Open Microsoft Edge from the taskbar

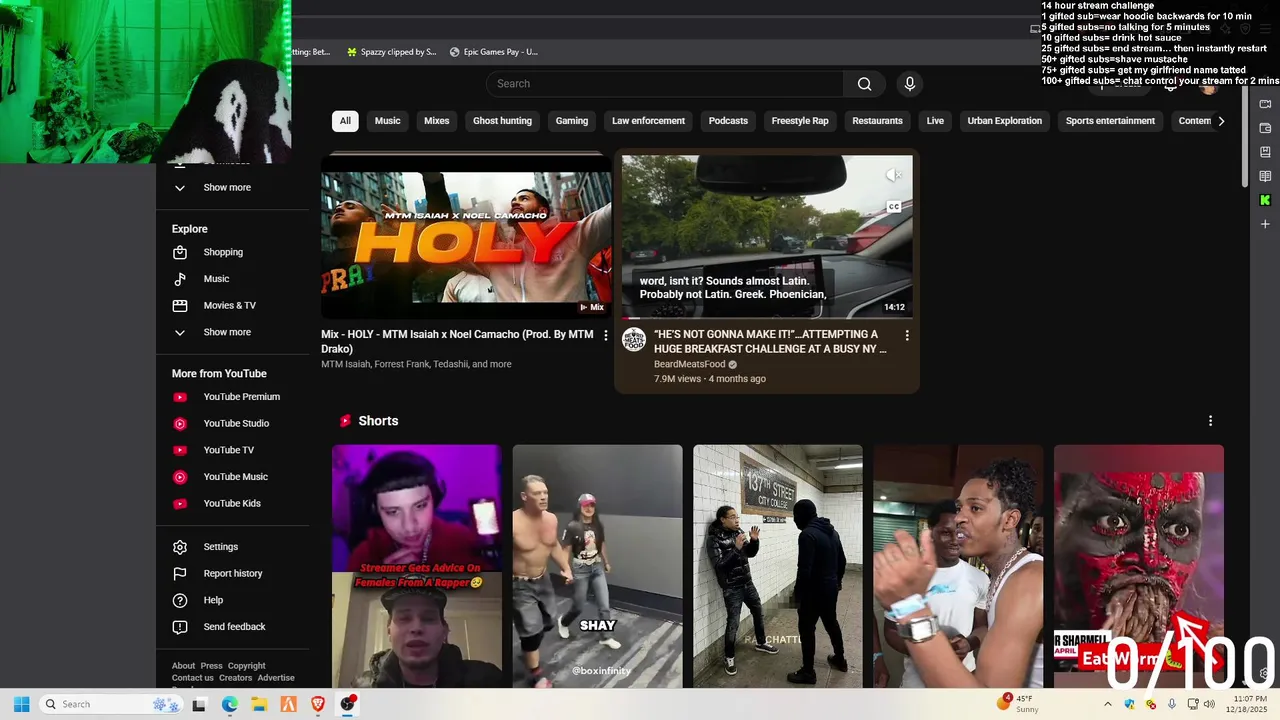tap(229, 704)
